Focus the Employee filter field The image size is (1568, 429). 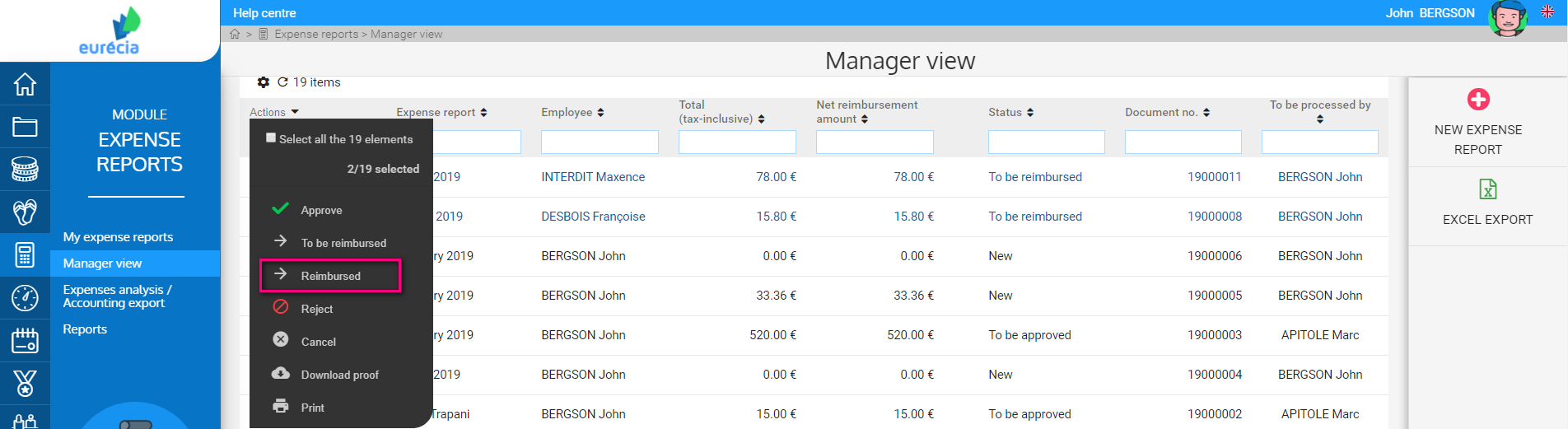[x=600, y=142]
